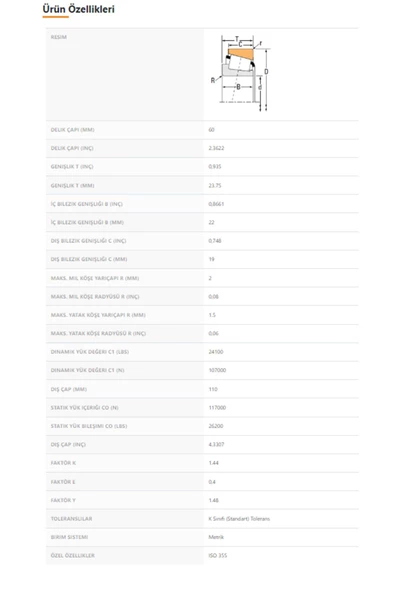Select Maks. Yatak Köşe Yarıçapı R (MM) label
Viewport: 395px width, 592px height.
(98, 315)
